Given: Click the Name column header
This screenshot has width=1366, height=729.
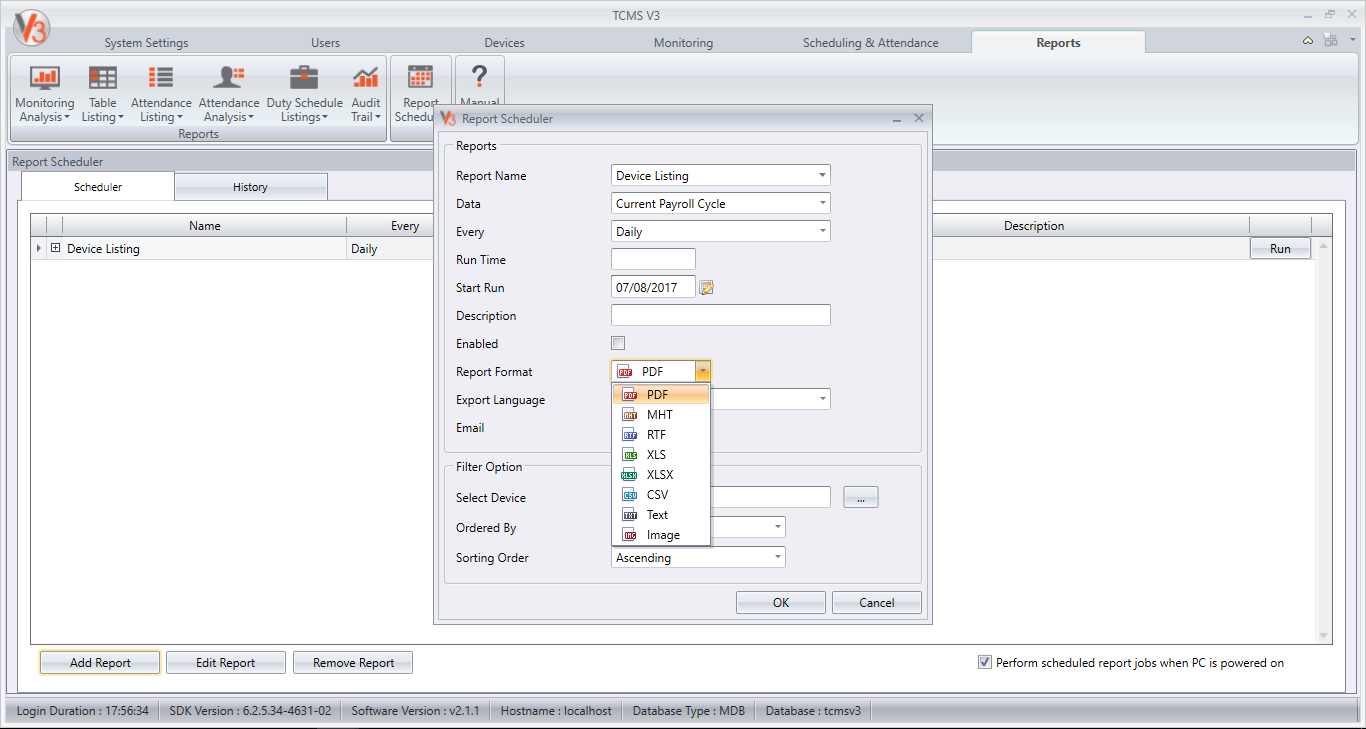Looking at the screenshot, I should (x=205, y=226).
